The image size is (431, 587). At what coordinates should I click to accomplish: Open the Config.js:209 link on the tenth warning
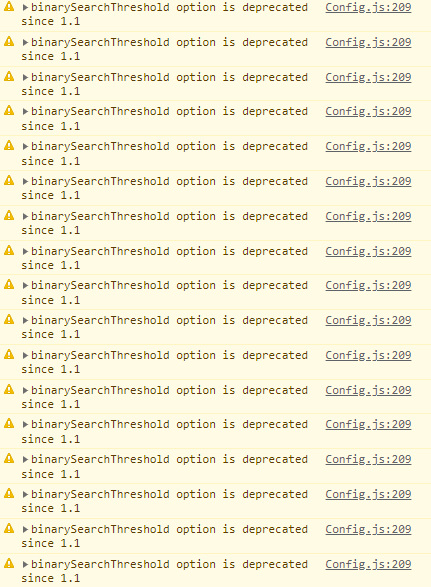[368, 320]
